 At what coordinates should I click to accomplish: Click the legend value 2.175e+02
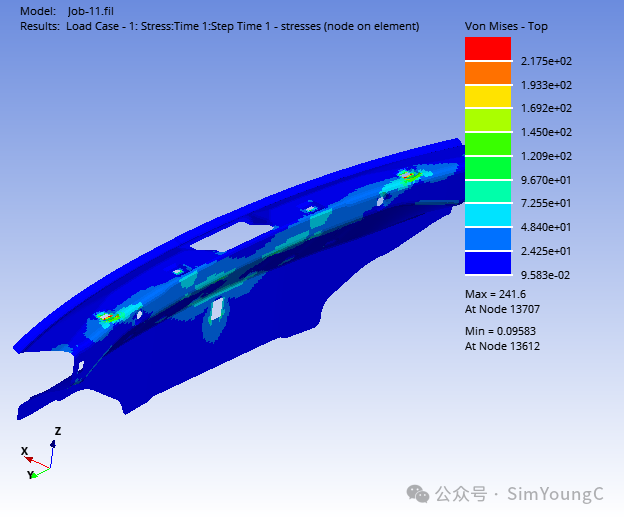(546, 61)
